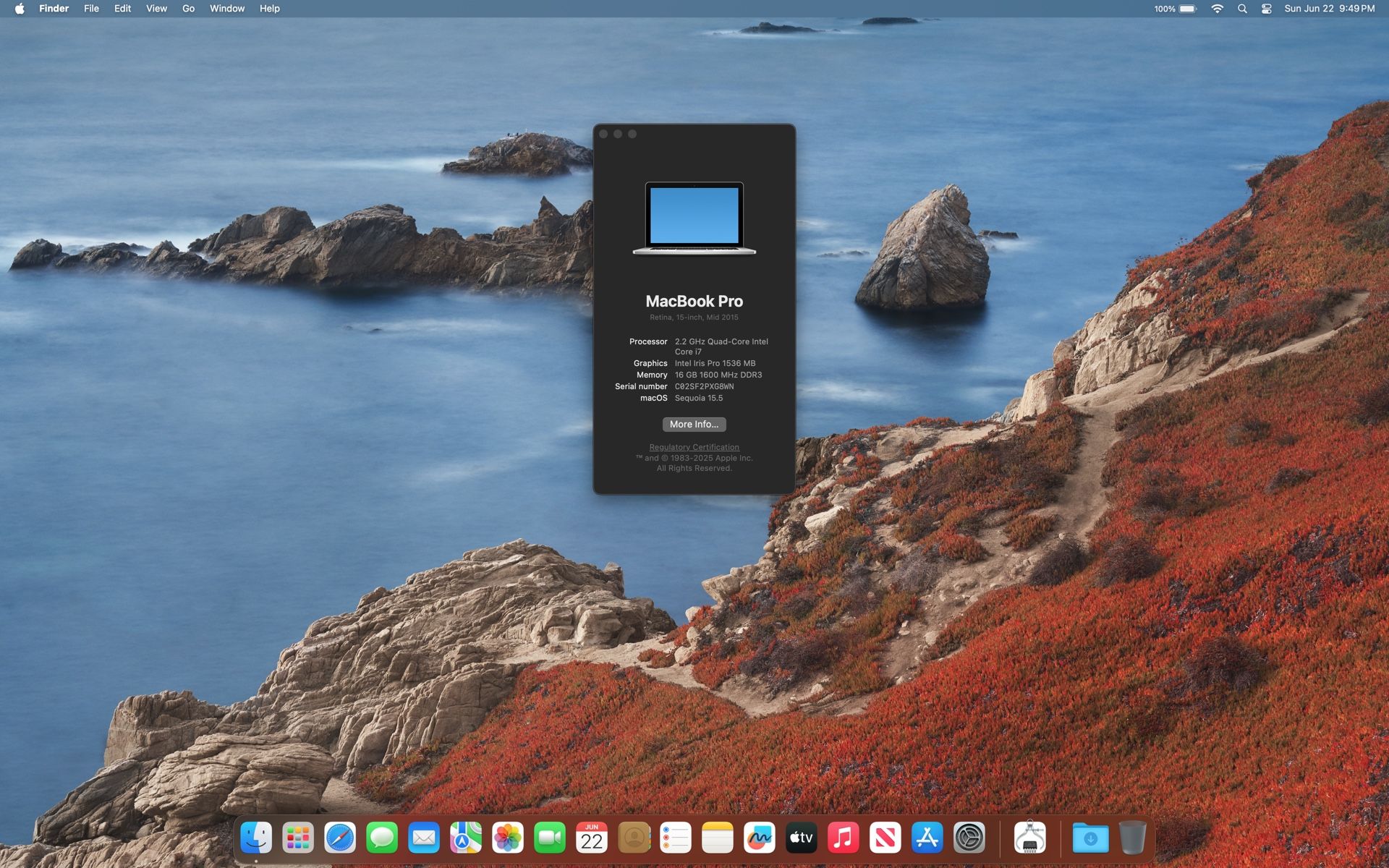Screen dimensions: 1389x868
Task: Open Apple TV app in Dock
Action: tap(802, 838)
